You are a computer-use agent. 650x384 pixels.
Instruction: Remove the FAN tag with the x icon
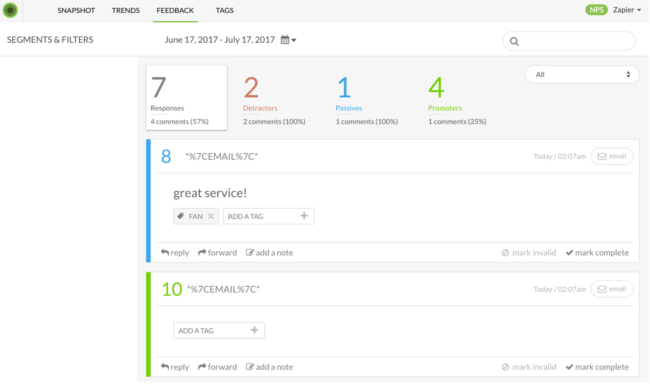tap(211, 216)
